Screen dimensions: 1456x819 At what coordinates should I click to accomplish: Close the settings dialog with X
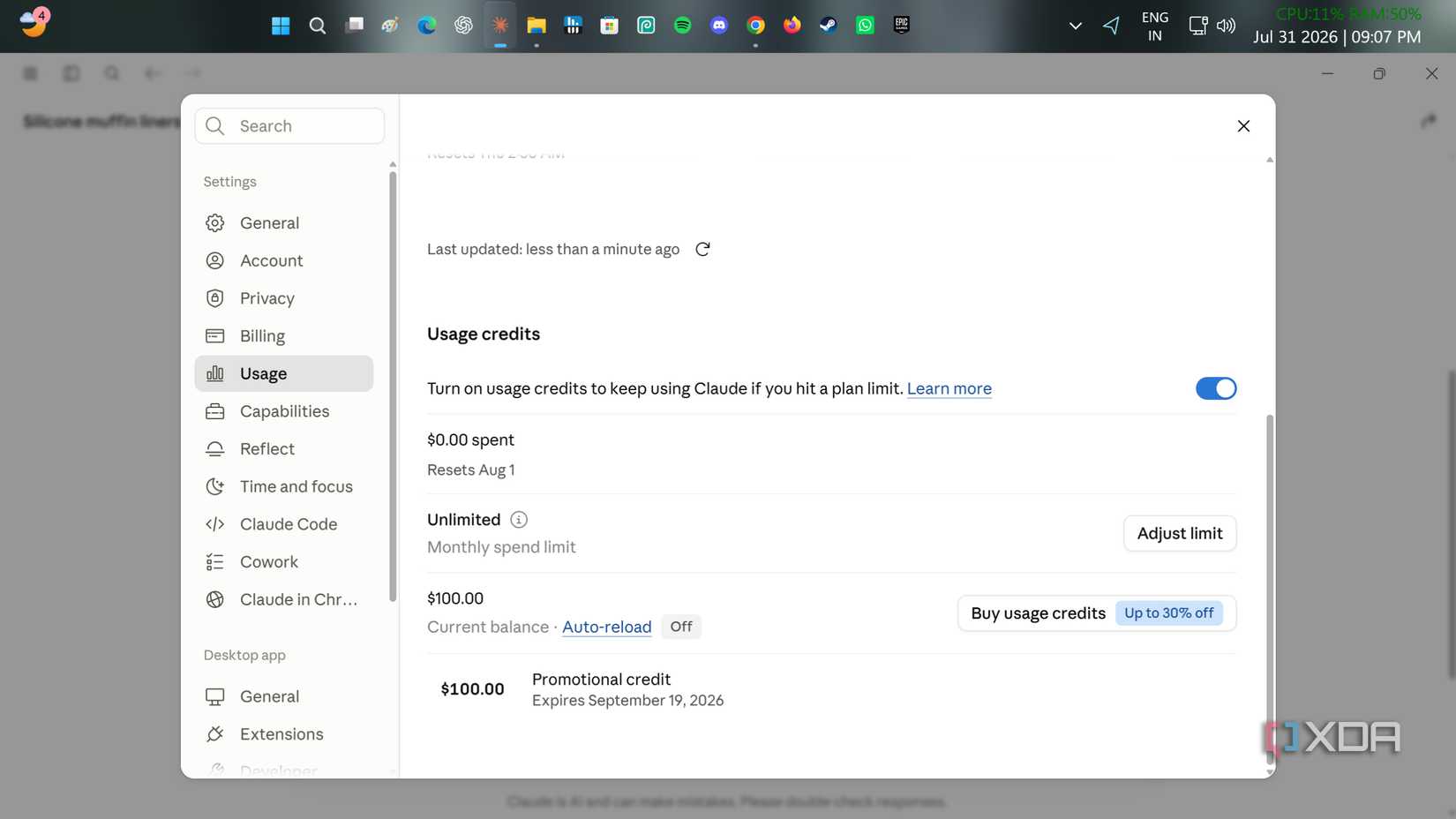coord(1243,126)
